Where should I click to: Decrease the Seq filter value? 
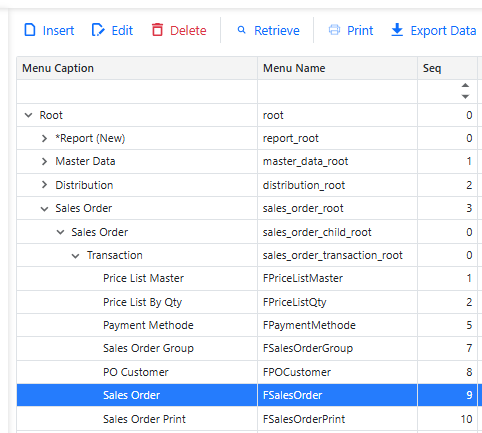click(465, 97)
